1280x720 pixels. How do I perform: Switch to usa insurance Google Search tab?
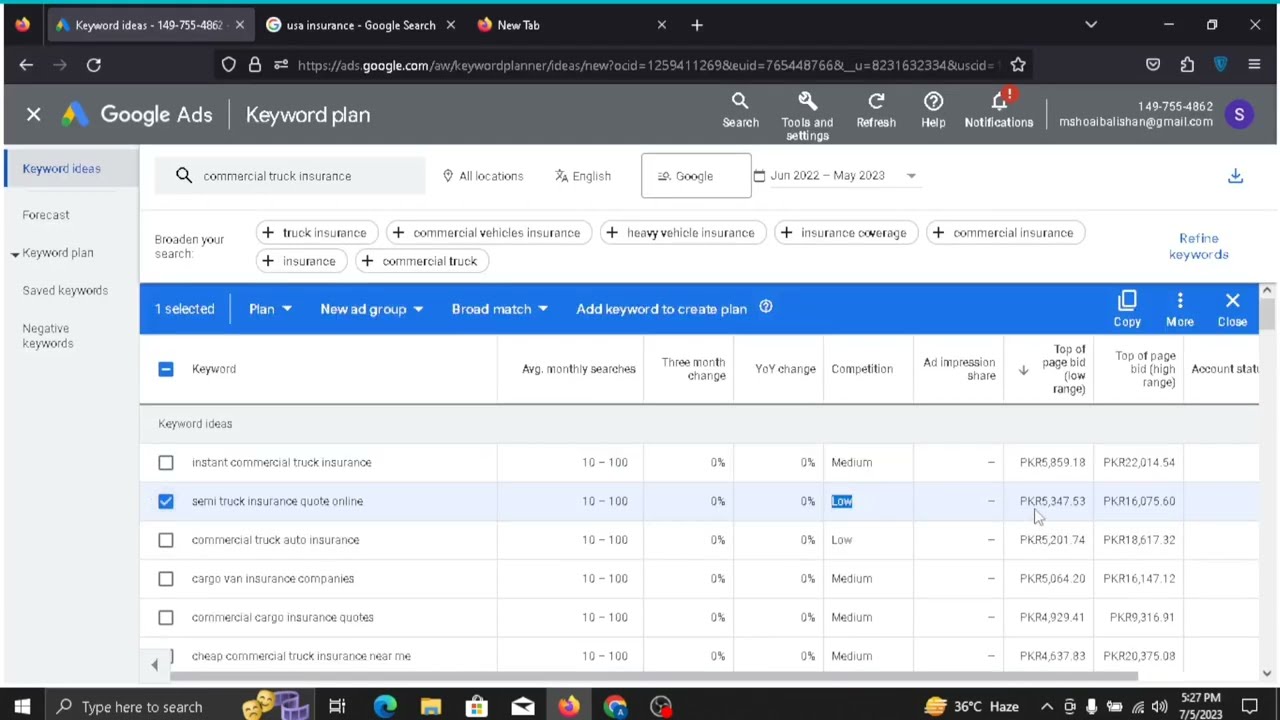(x=360, y=25)
